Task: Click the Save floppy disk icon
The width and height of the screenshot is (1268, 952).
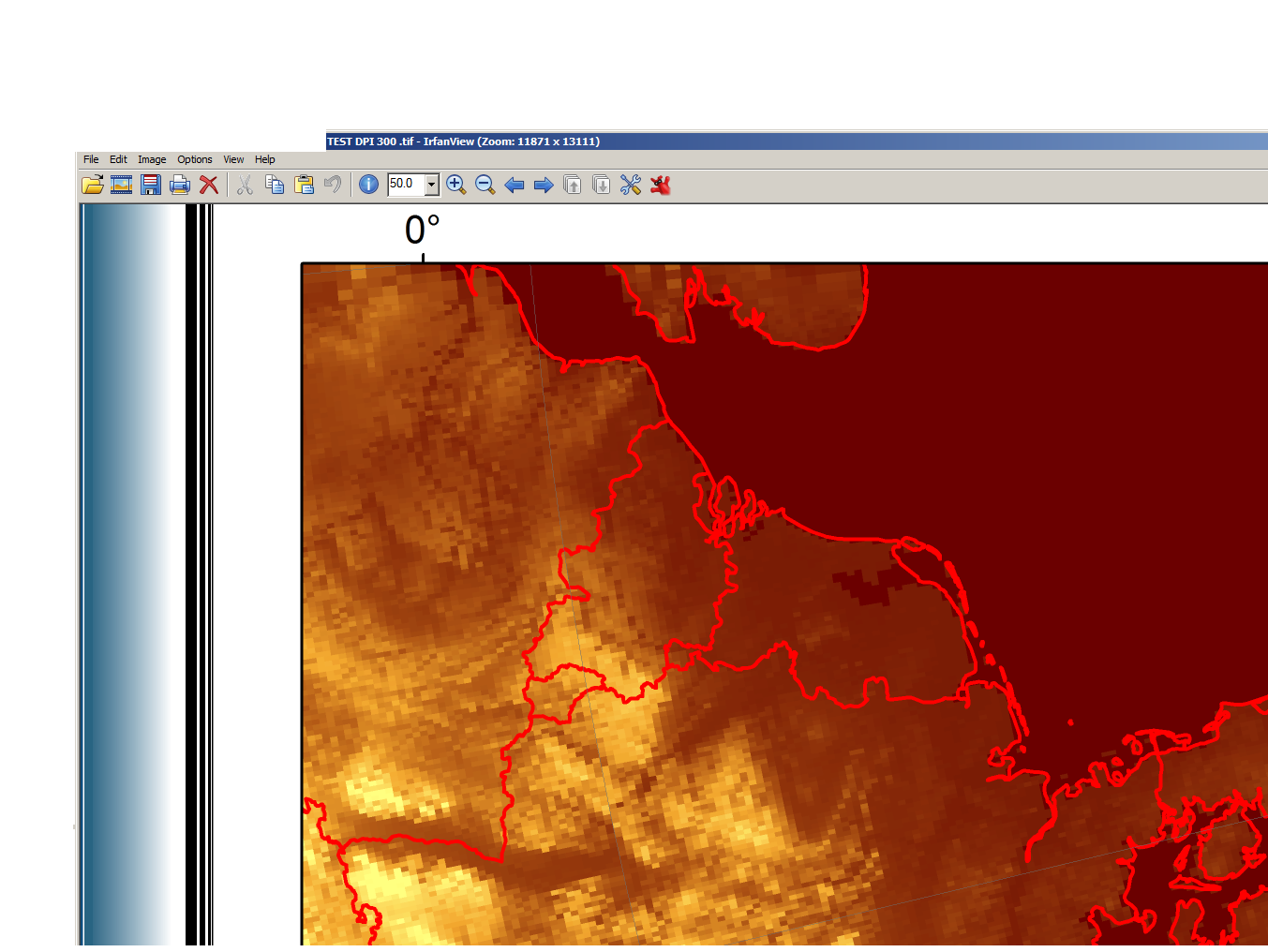Action: point(150,185)
